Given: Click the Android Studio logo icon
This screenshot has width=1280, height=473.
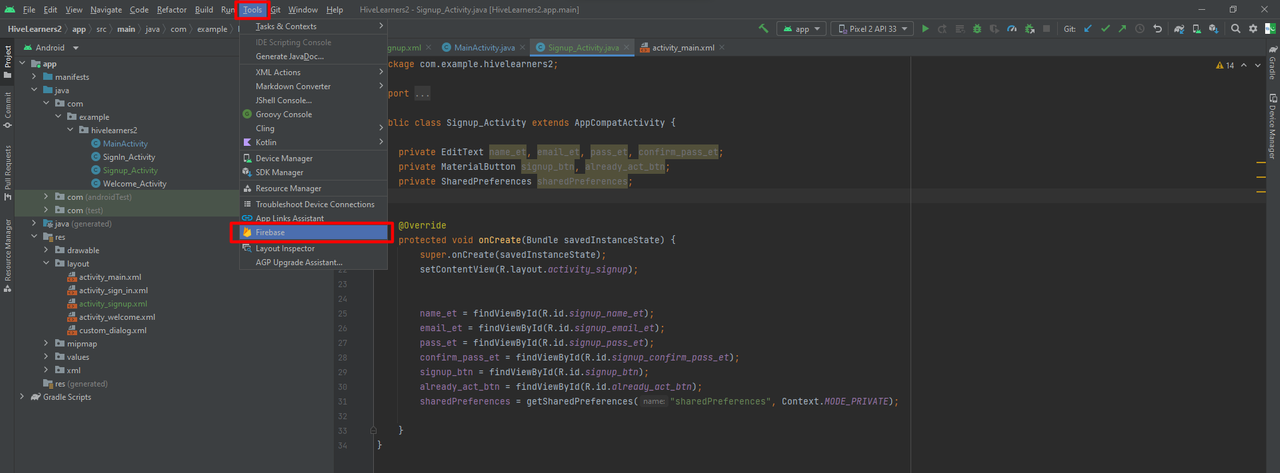Looking at the screenshot, I should click(x=9, y=9).
